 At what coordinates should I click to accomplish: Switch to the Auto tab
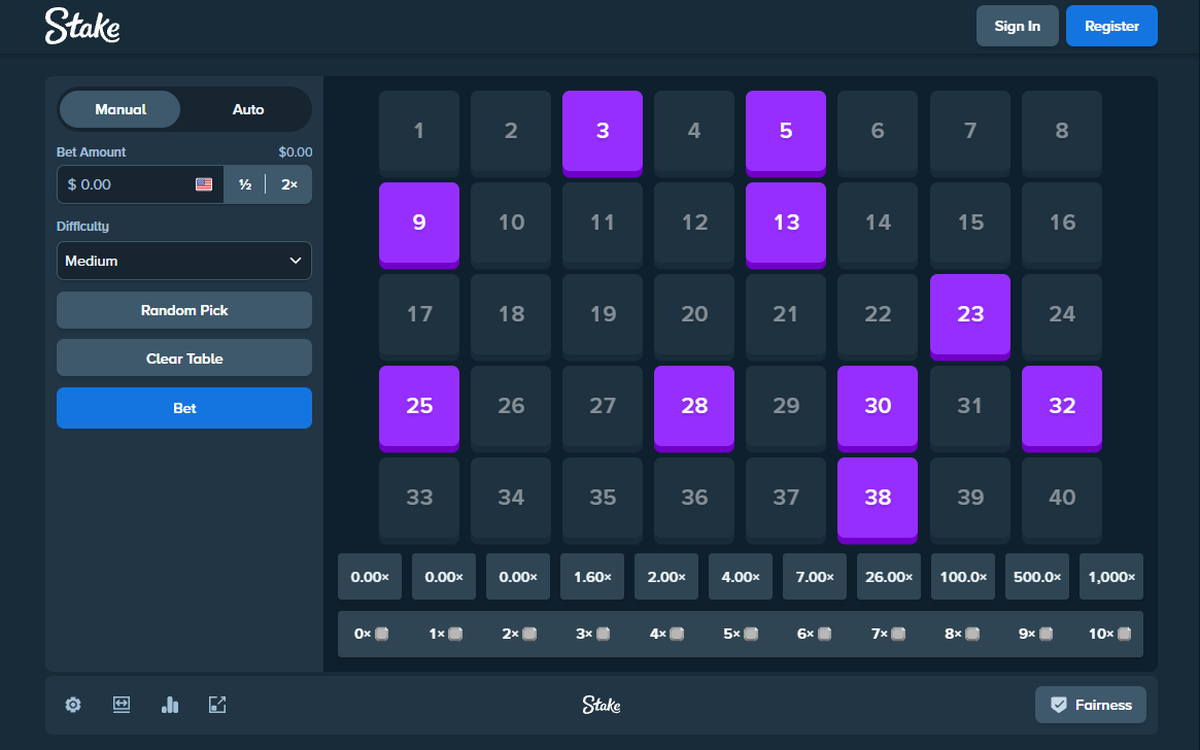click(x=248, y=109)
